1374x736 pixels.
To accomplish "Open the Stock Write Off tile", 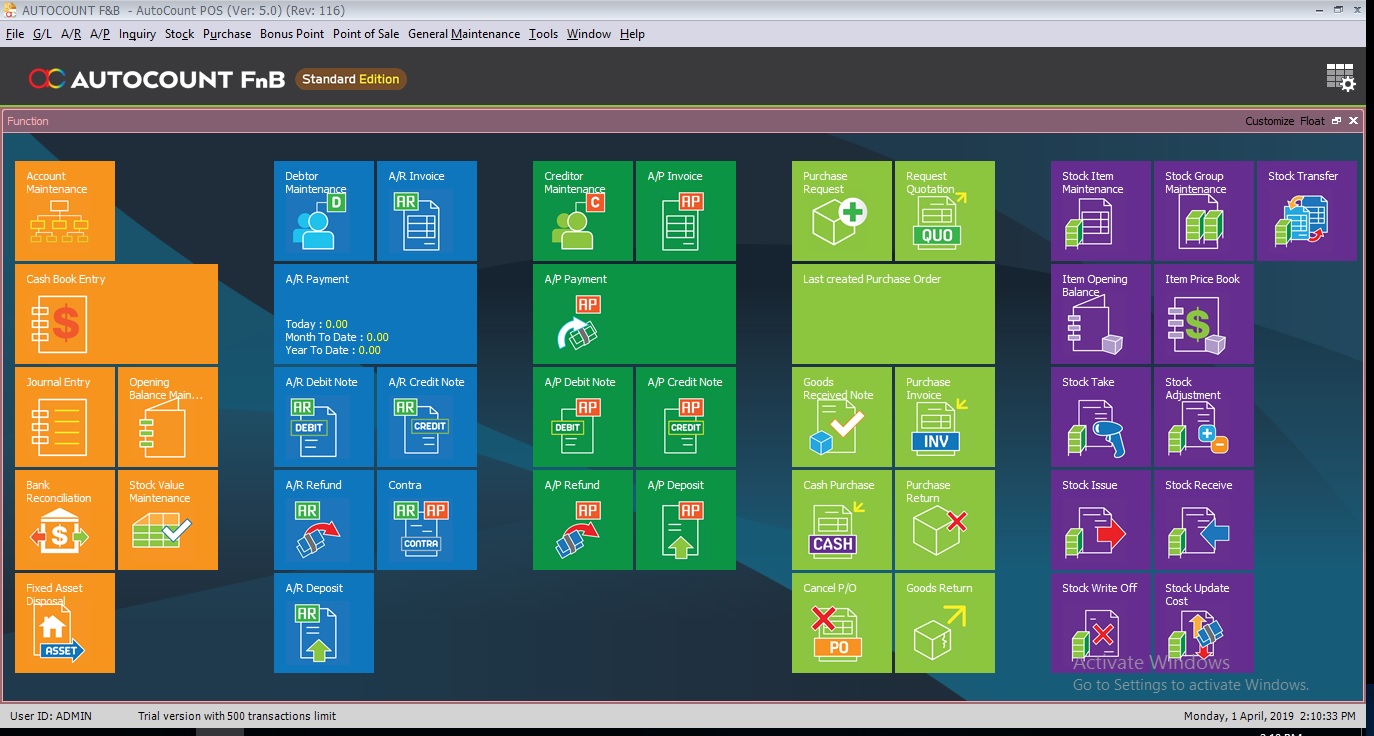I will tap(1100, 623).
